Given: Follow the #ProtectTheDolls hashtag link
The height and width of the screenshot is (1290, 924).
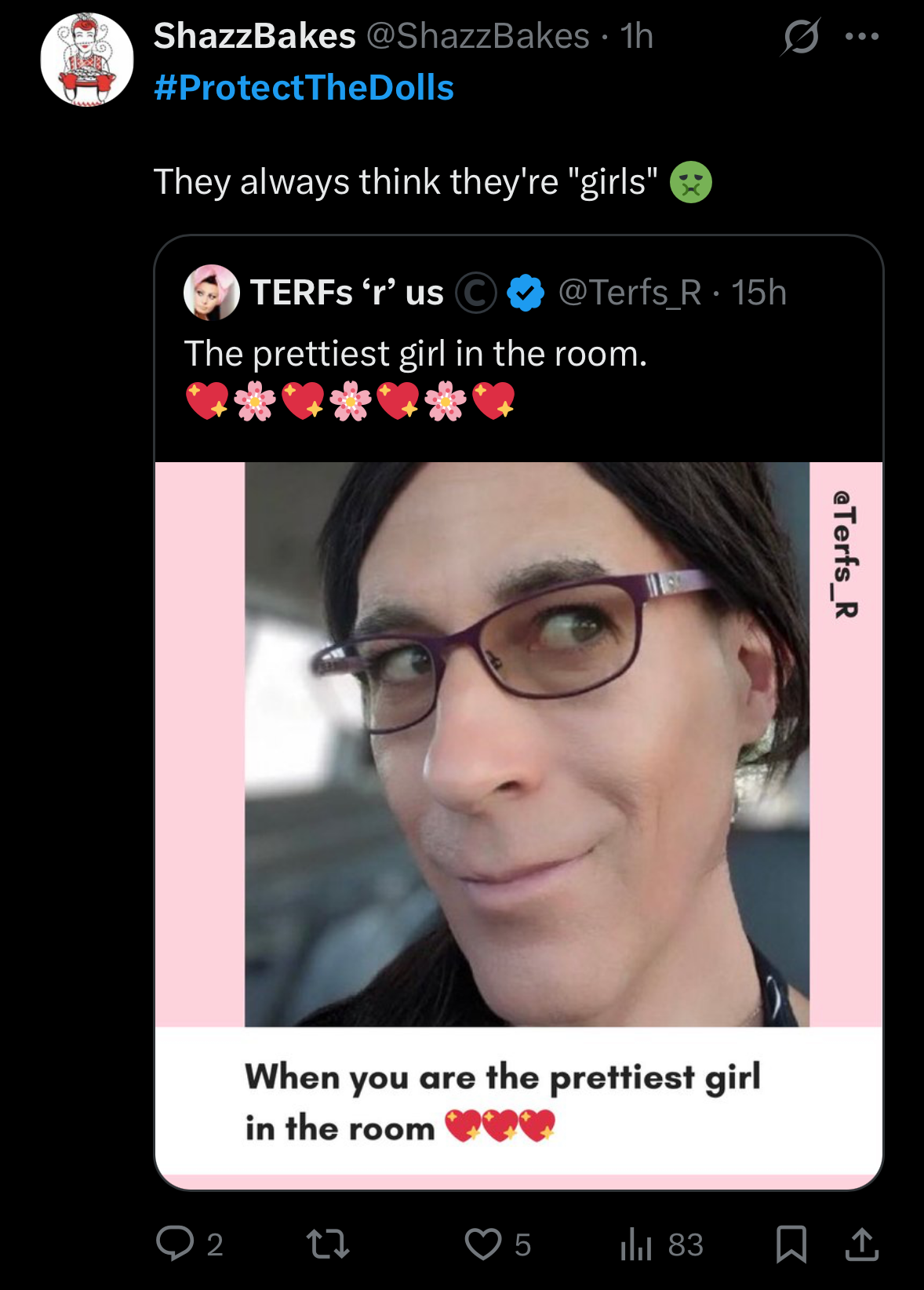Looking at the screenshot, I should click(x=304, y=88).
